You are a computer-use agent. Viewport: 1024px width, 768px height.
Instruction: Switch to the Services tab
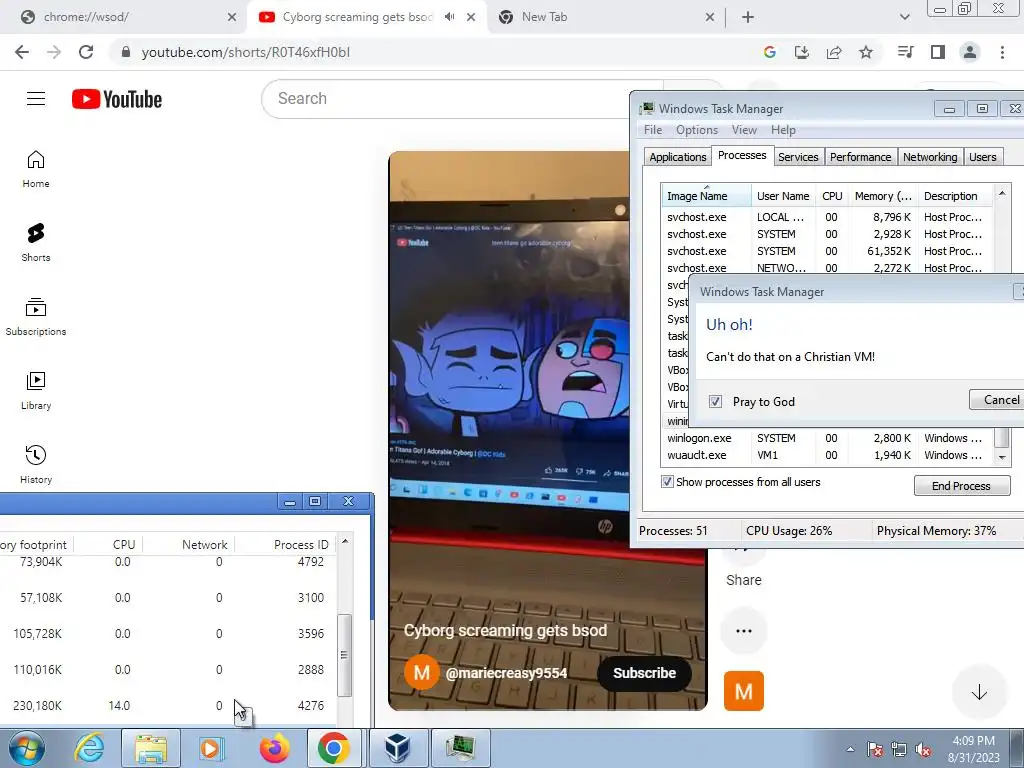point(798,157)
